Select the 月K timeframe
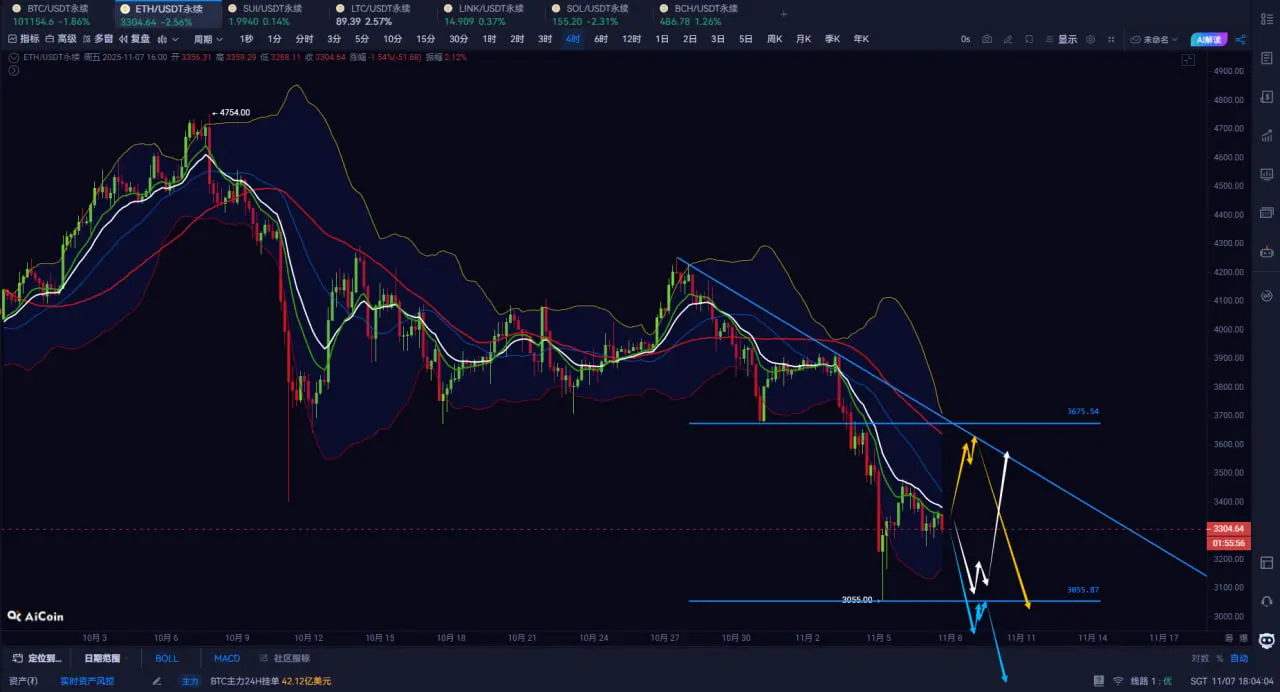This screenshot has height=692, width=1280. 803,39
